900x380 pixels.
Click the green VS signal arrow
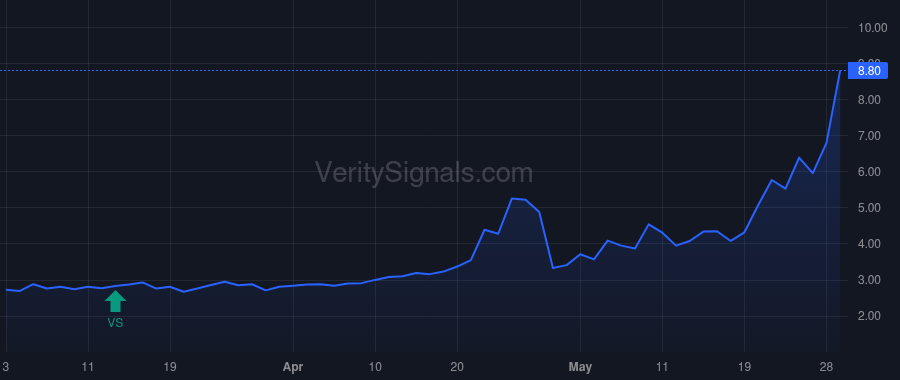pos(115,301)
